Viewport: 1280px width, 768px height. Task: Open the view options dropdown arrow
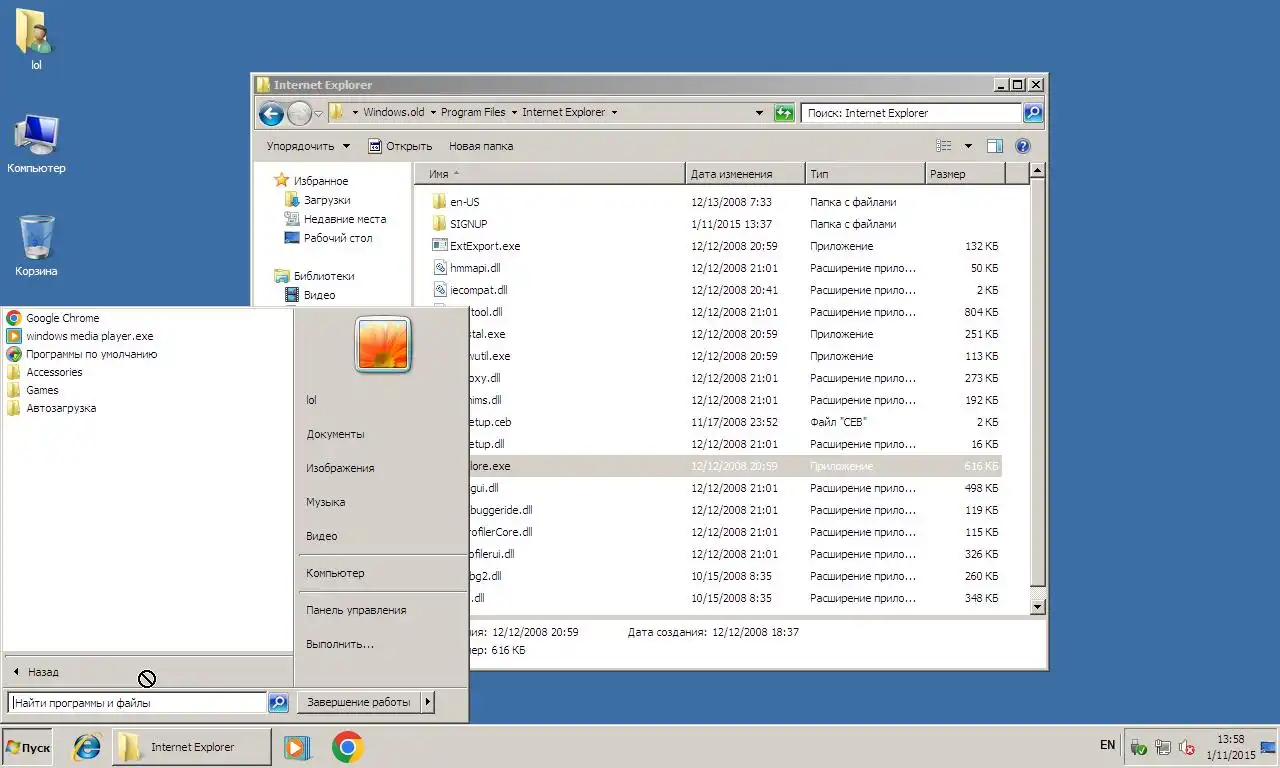click(x=968, y=146)
